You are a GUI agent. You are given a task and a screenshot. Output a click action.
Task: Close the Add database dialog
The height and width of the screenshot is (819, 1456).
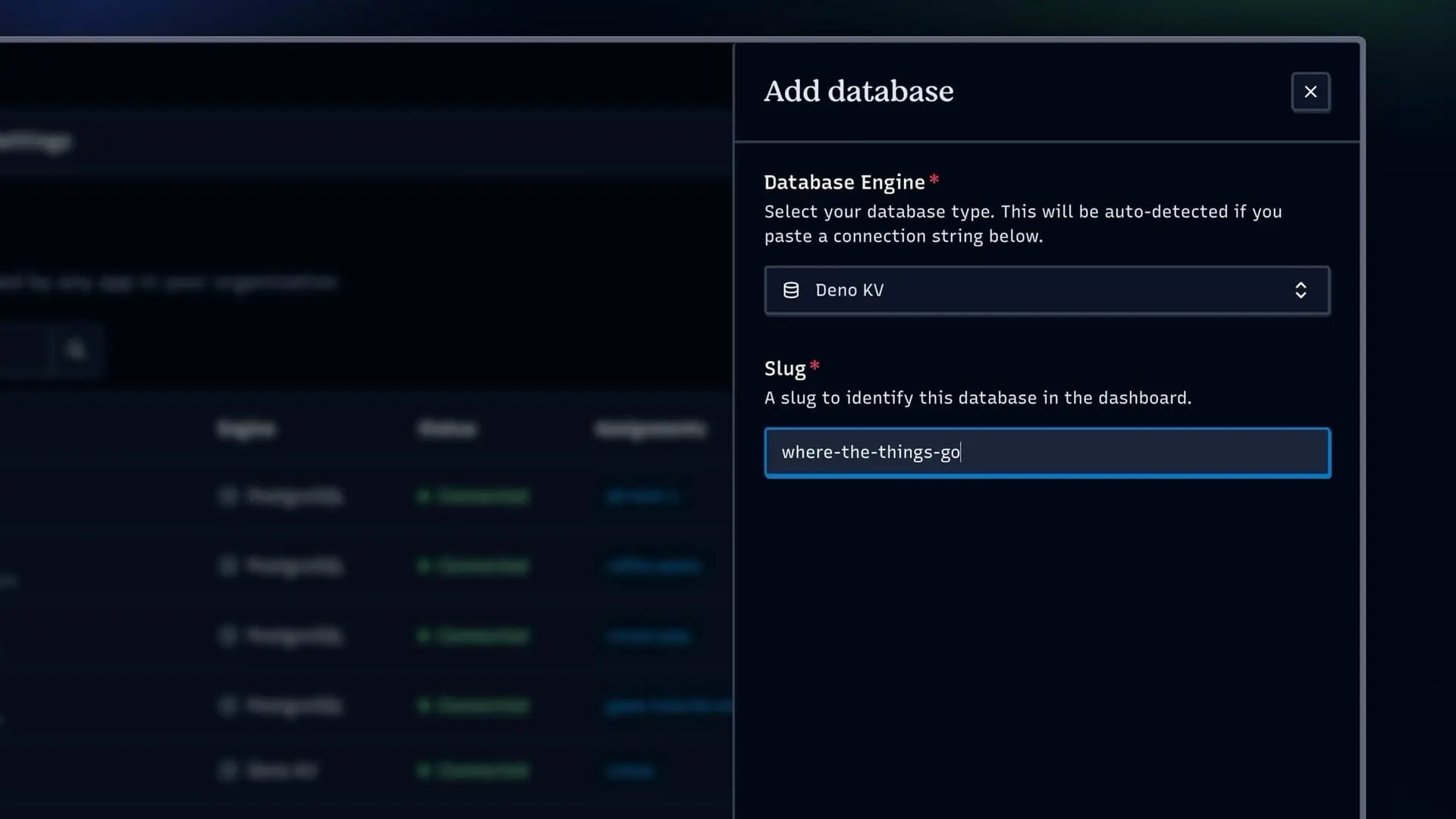coord(1310,92)
